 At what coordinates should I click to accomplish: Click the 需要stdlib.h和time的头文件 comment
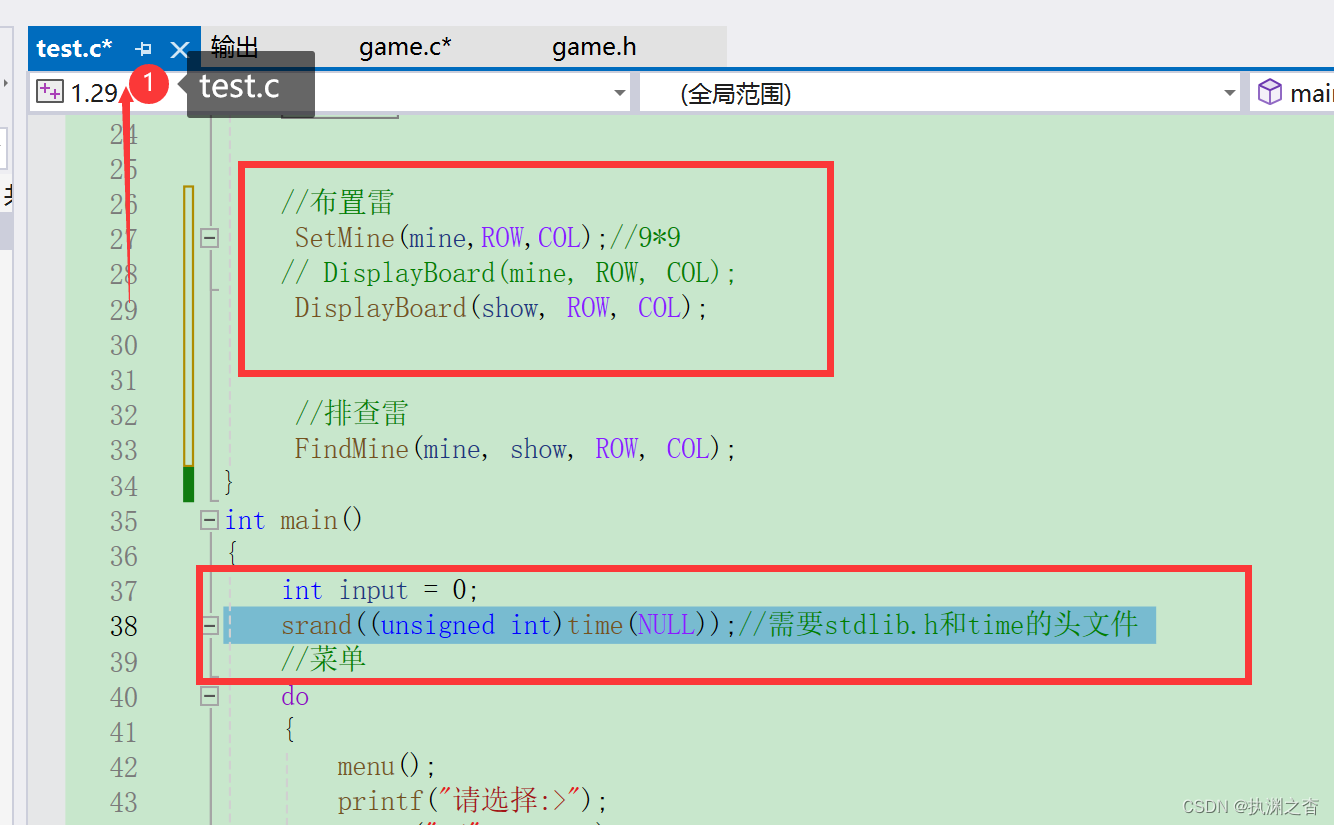tap(938, 626)
